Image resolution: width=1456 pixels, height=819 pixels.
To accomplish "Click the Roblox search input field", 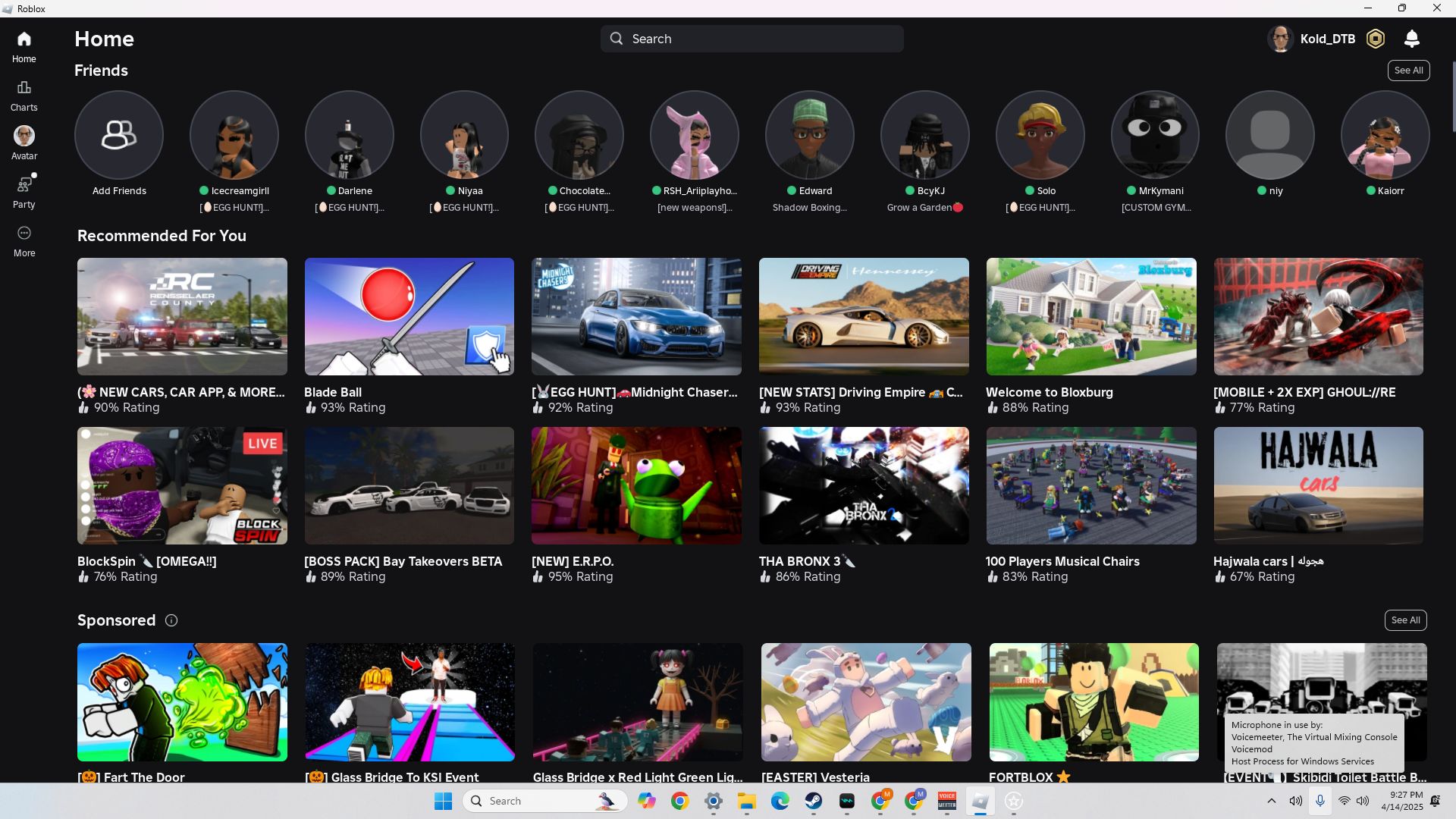I will pos(752,39).
